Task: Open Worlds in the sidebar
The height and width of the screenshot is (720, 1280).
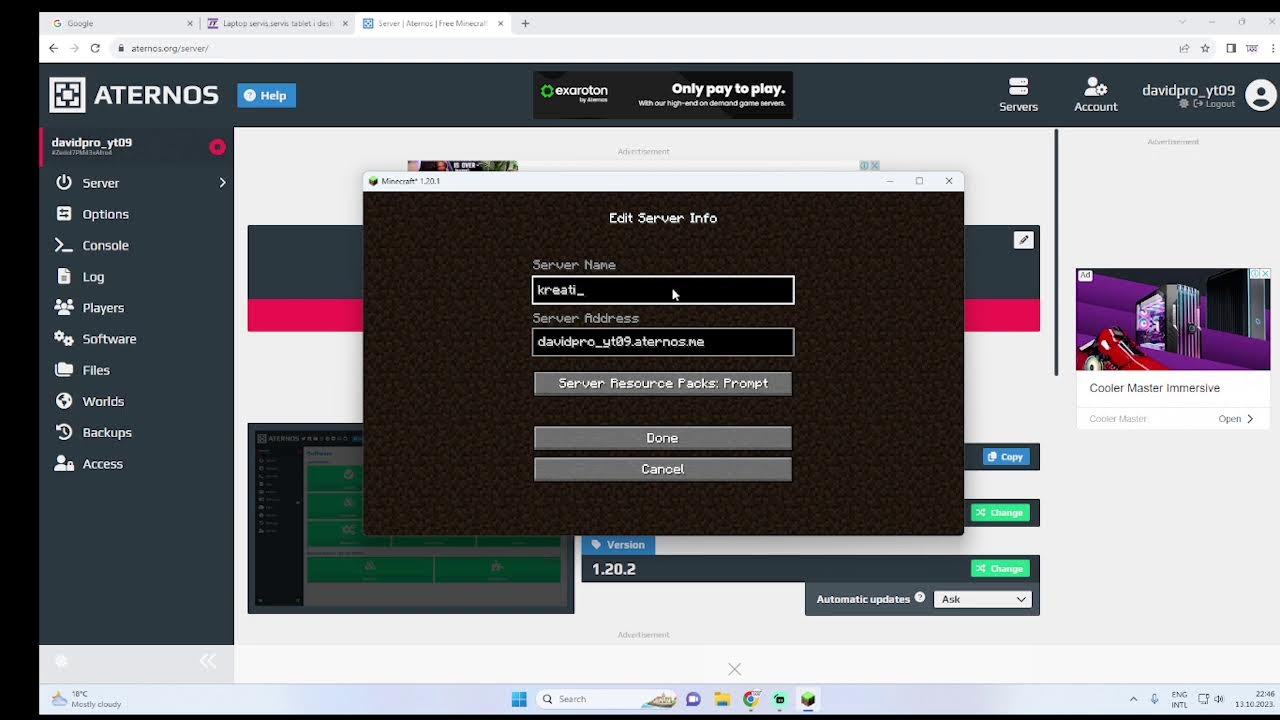Action: (103, 401)
